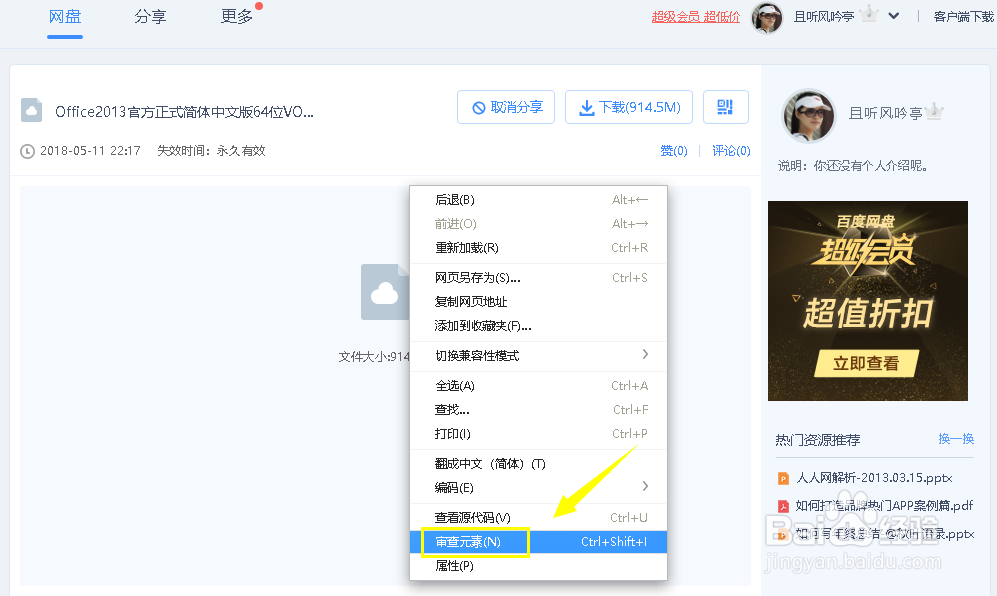Image resolution: width=997 pixels, height=596 pixels.
Task: Click the crown icon next to top username
Action: [869, 14]
